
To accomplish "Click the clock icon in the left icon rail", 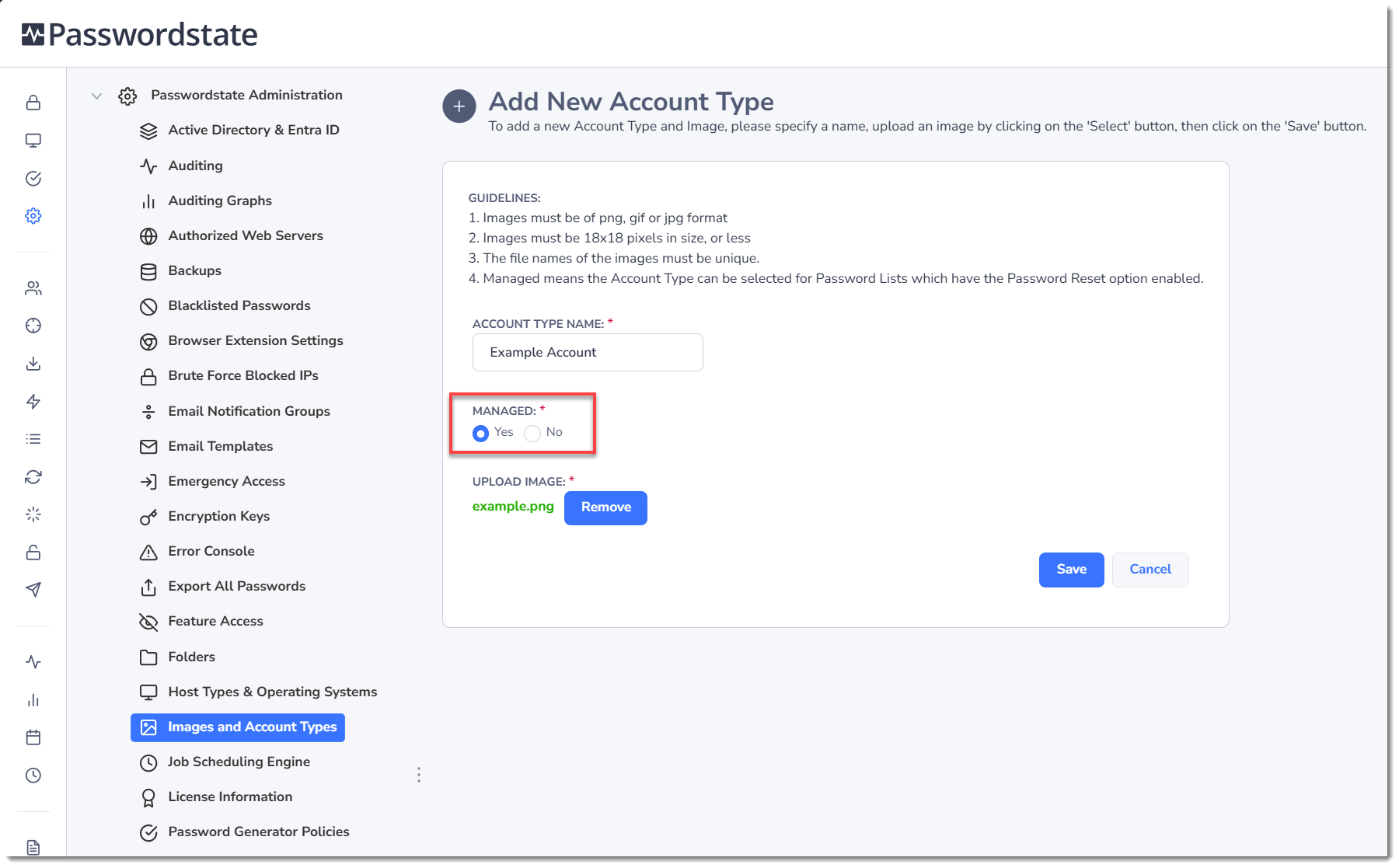I will (33, 776).
